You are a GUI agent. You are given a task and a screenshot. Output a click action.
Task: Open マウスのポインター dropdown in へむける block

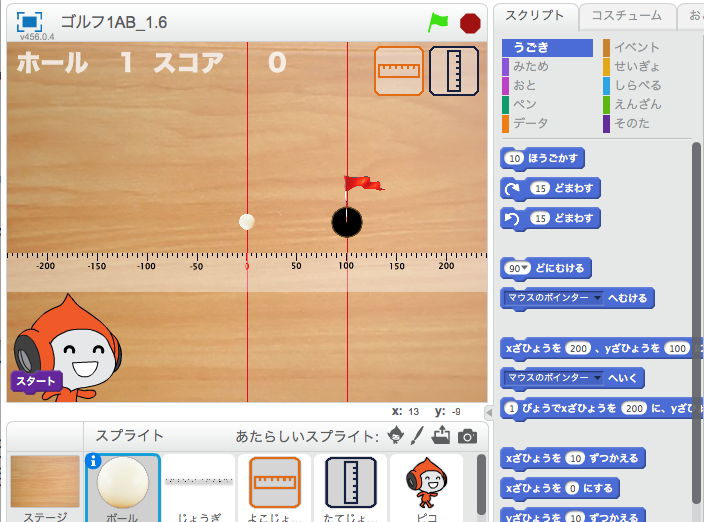554,298
